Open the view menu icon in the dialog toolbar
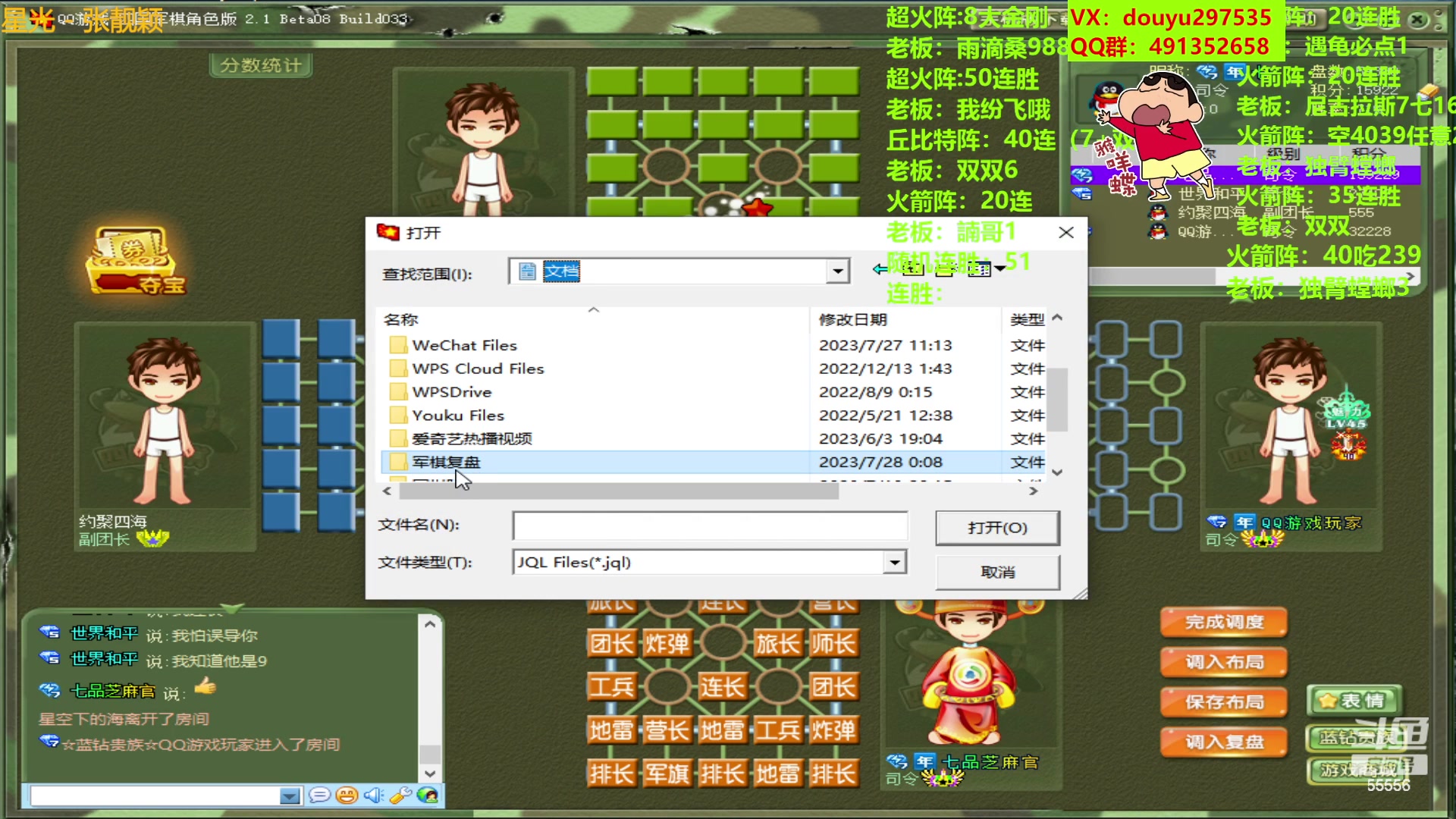 pos(986,269)
